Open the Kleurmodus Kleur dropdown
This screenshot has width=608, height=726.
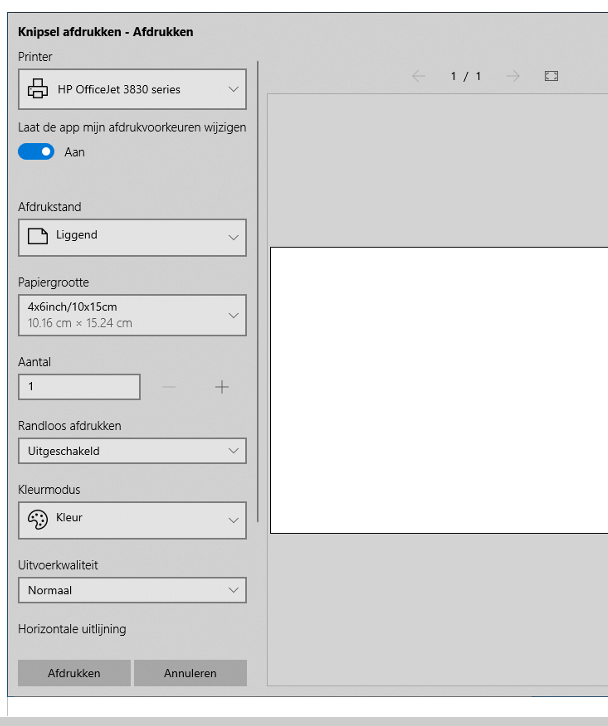(132, 520)
